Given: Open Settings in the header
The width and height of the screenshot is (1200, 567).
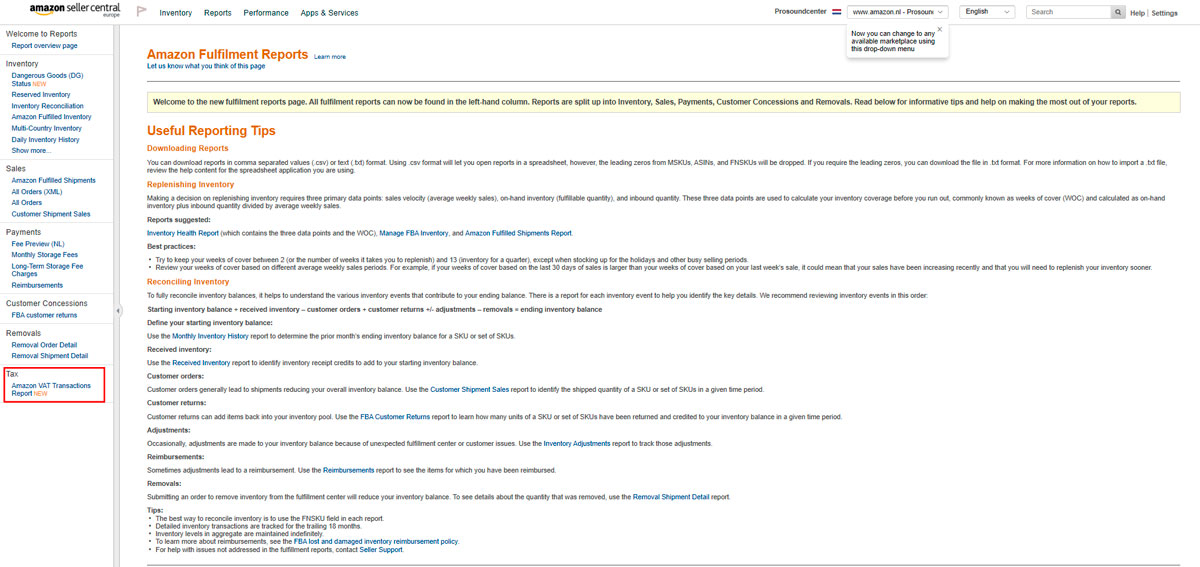Looking at the screenshot, I should [1165, 13].
